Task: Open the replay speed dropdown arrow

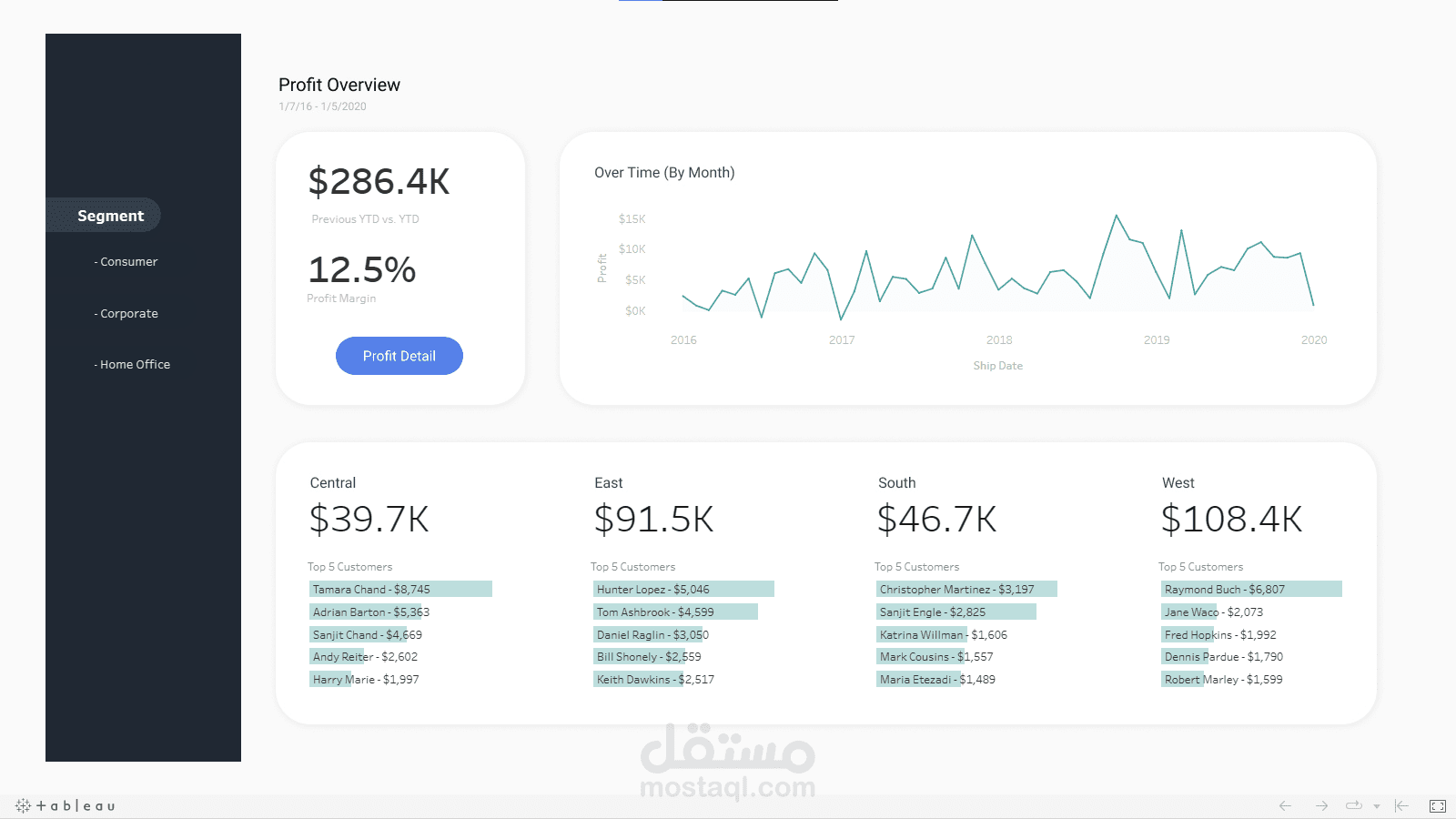Action: click(1377, 806)
